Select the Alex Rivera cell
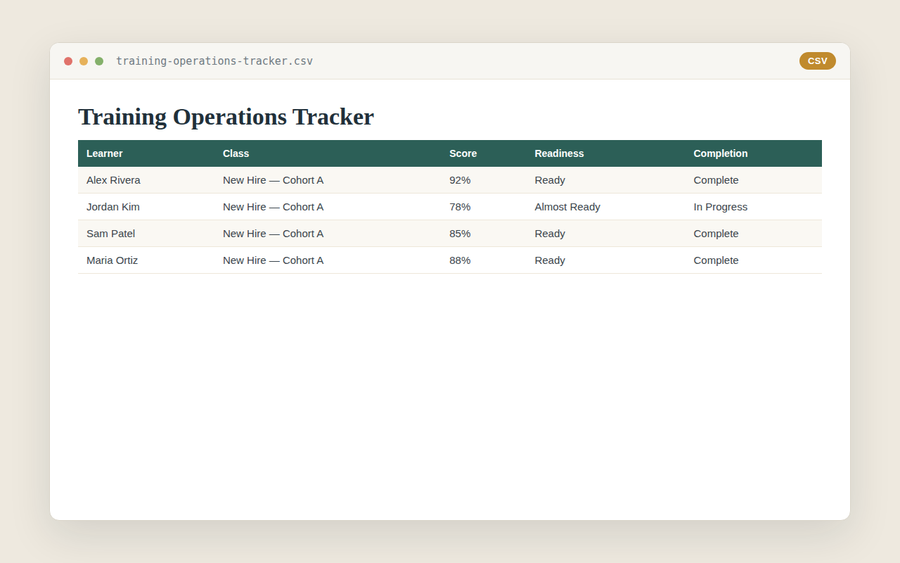Screen dimensions: 900x563 [146, 180]
